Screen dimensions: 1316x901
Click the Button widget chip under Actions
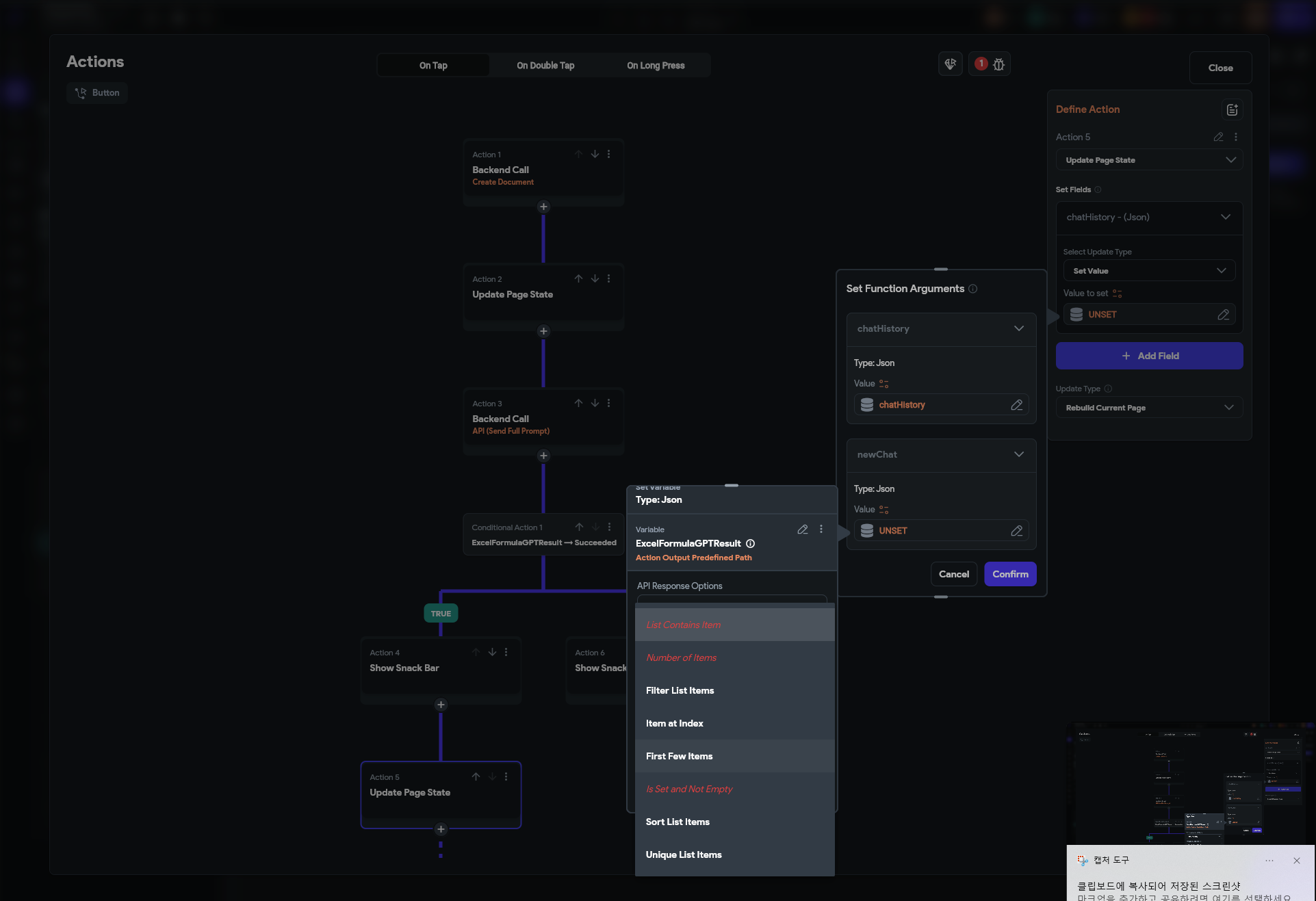(97, 93)
